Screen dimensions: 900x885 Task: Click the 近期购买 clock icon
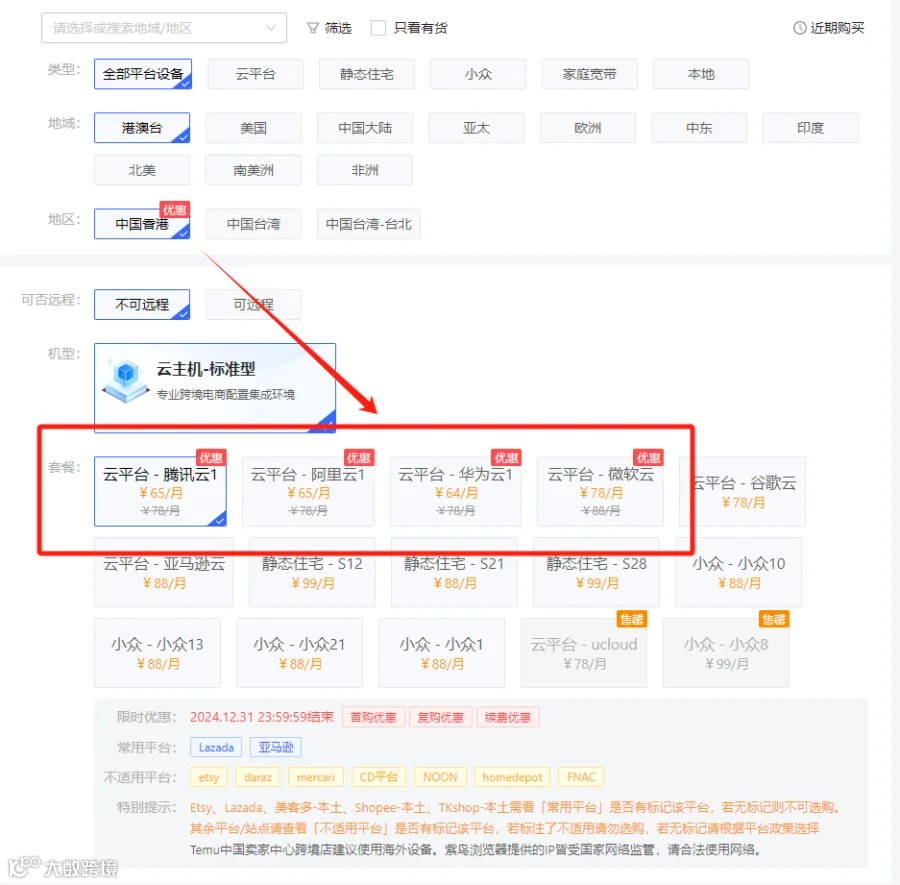799,28
